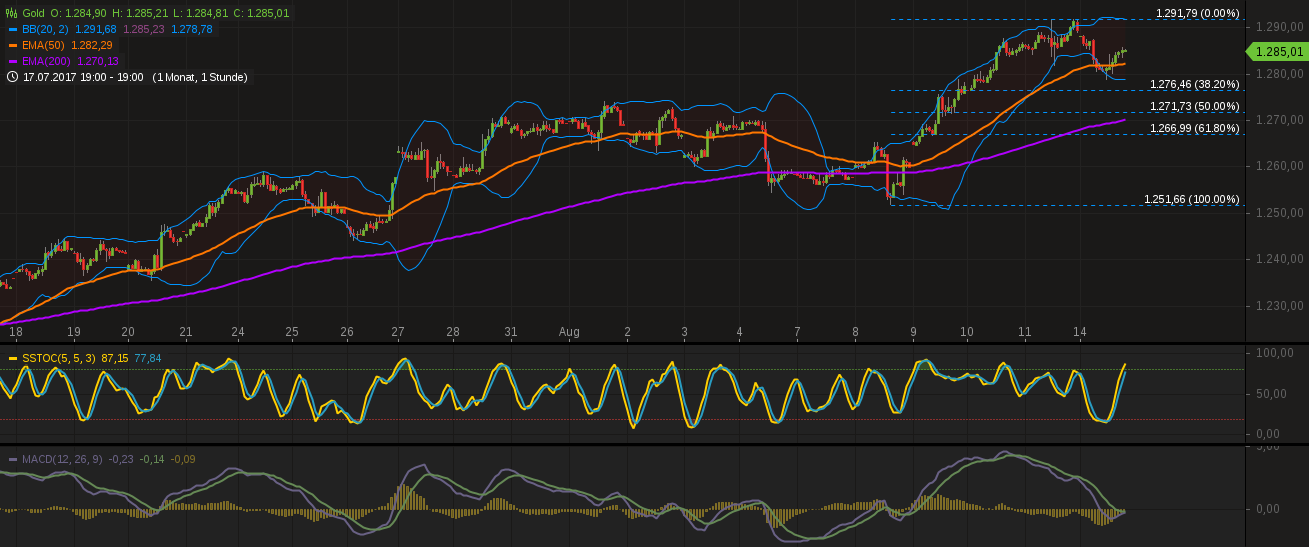Click the '1 Monat, 1 Stunde' timeframe text

(x=199, y=77)
